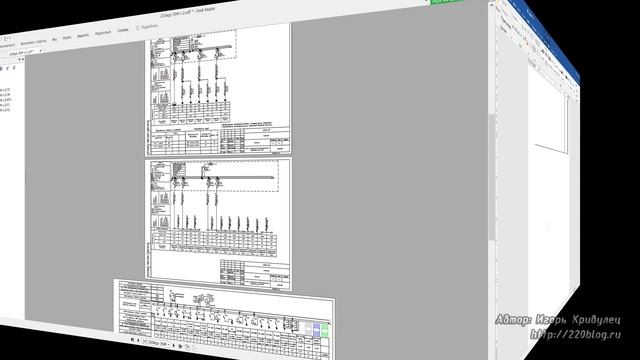Open the Поделиться ribbon tab
The width and height of the screenshot is (640, 360).
click(x=103, y=33)
